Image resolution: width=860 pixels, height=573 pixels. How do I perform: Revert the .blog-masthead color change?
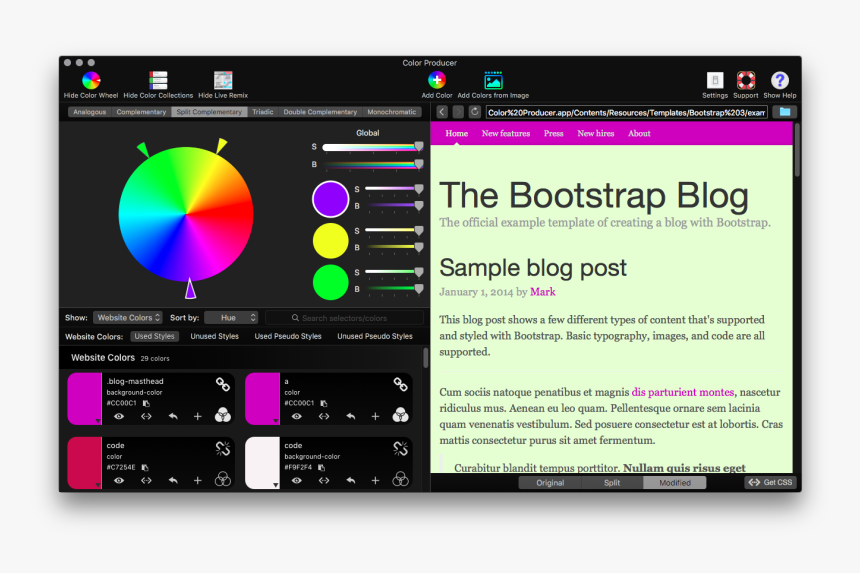pyautogui.click(x=173, y=417)
